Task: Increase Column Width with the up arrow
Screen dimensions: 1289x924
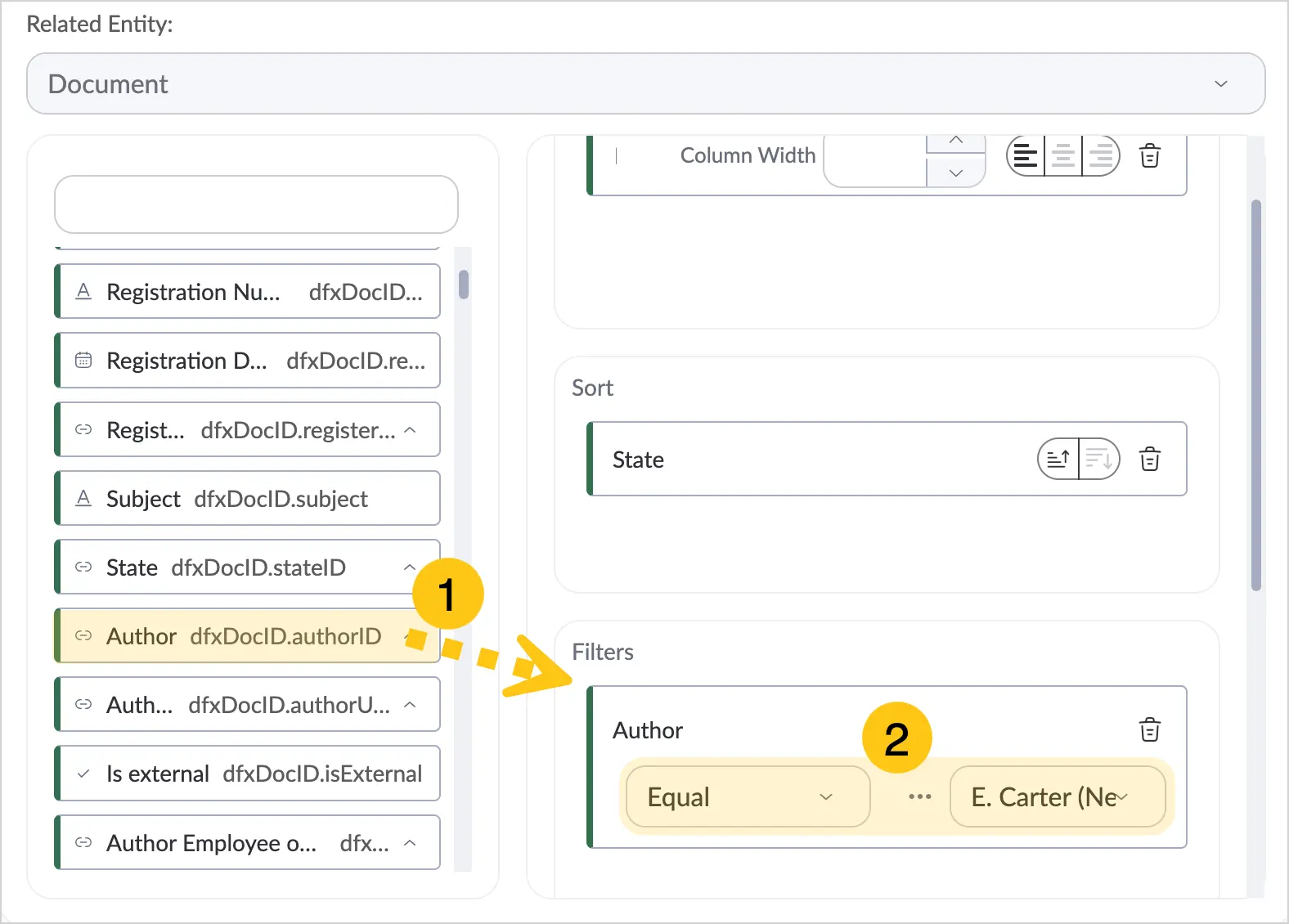Action: coord(955,142)
